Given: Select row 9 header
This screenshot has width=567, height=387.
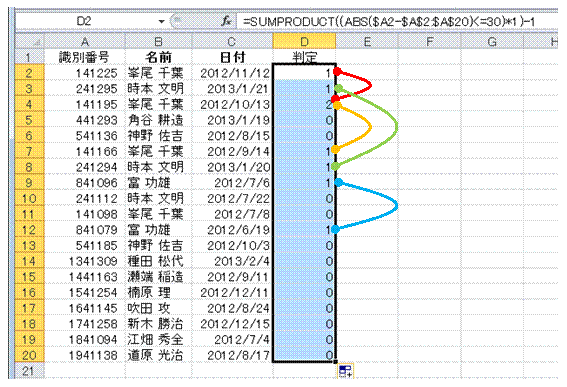Looking at the screenshot, I should point(29,183).
